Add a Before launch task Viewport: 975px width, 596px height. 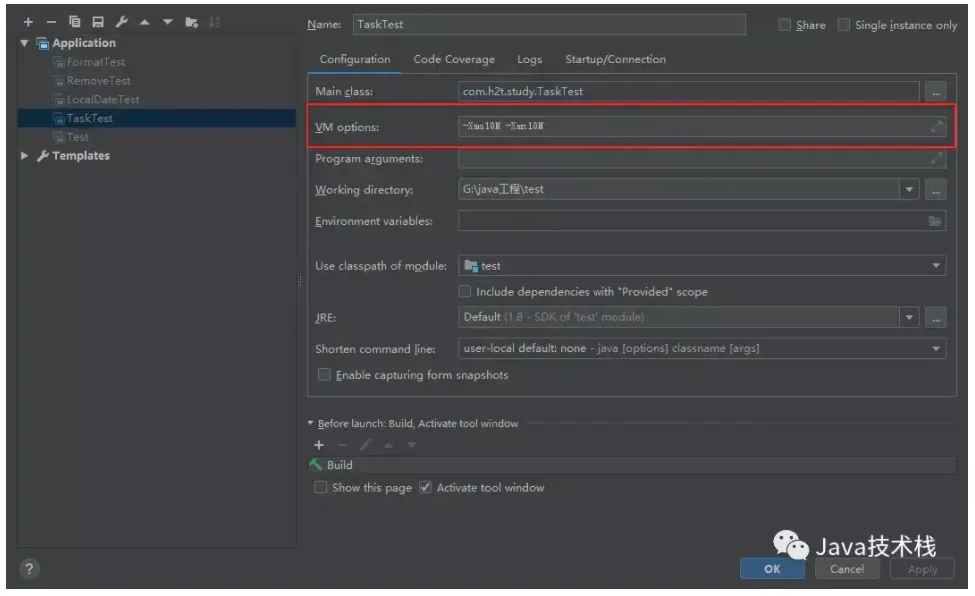coord(319,445)
